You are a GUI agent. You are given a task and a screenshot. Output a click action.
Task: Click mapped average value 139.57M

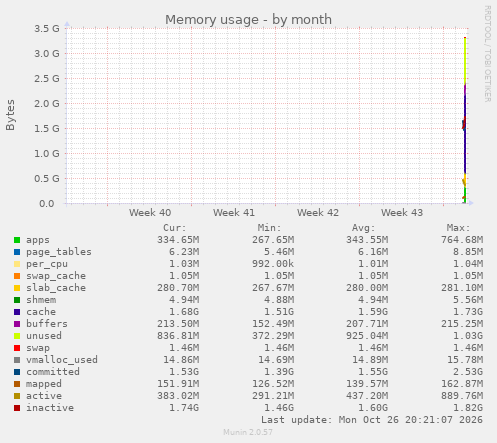coord(367,384)
